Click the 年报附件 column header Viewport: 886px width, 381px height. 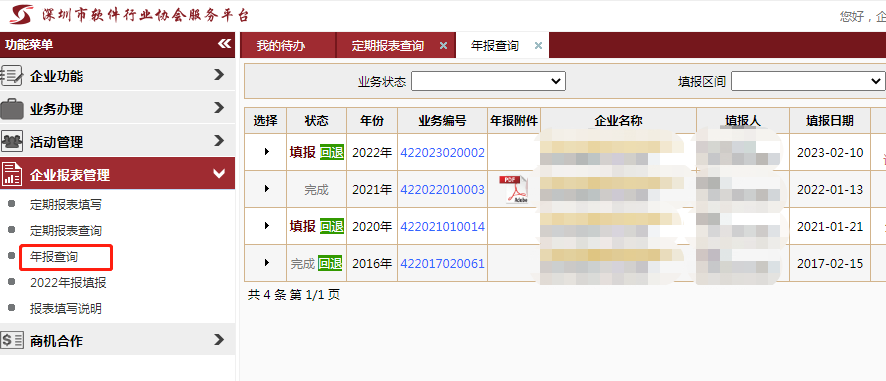514,120
